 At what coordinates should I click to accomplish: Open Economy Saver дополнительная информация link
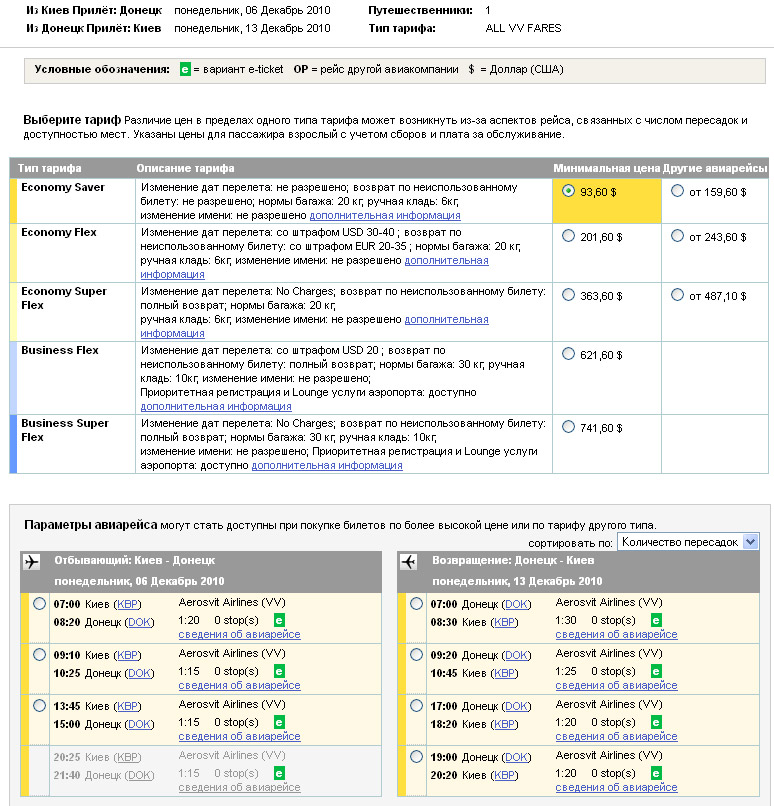click(385, 215)
